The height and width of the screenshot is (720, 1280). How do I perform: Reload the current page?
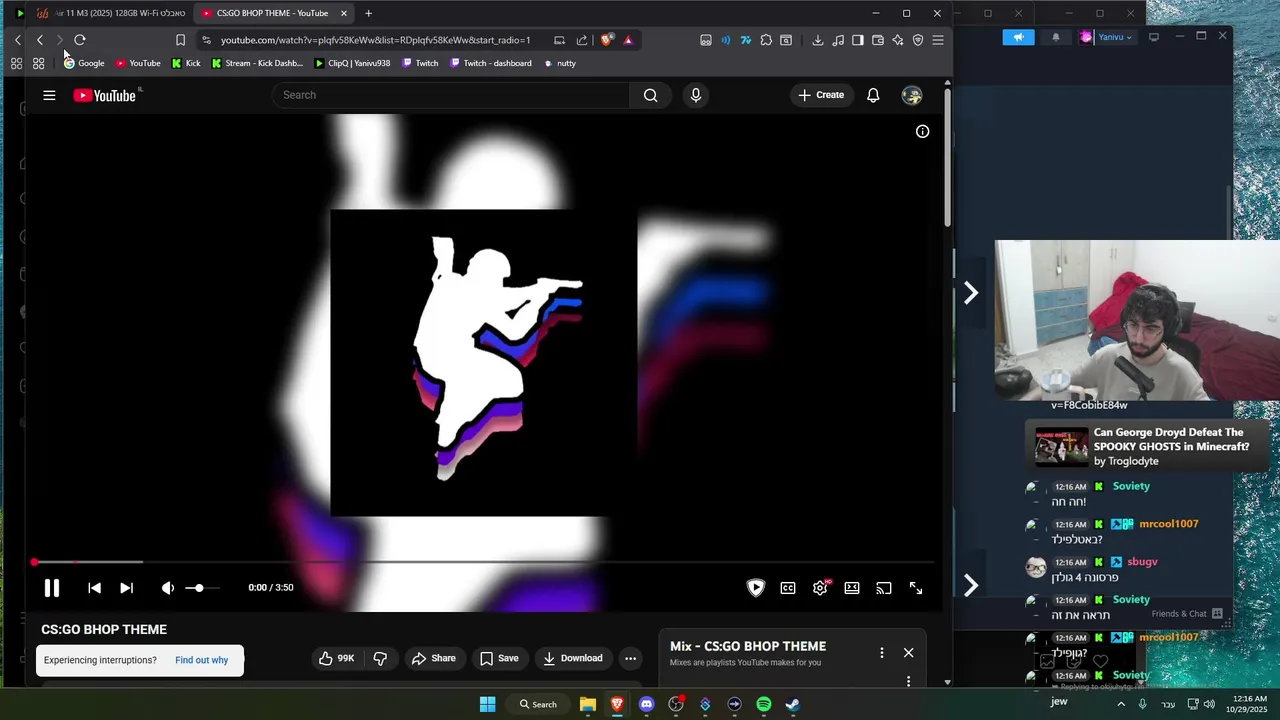(80, 40)
